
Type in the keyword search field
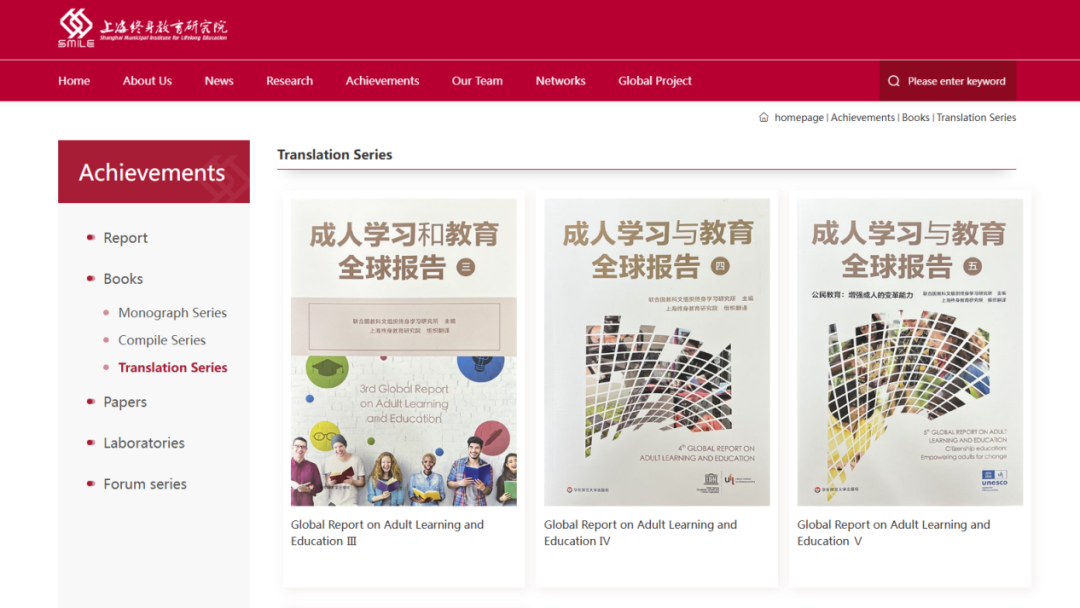[956, 81]
